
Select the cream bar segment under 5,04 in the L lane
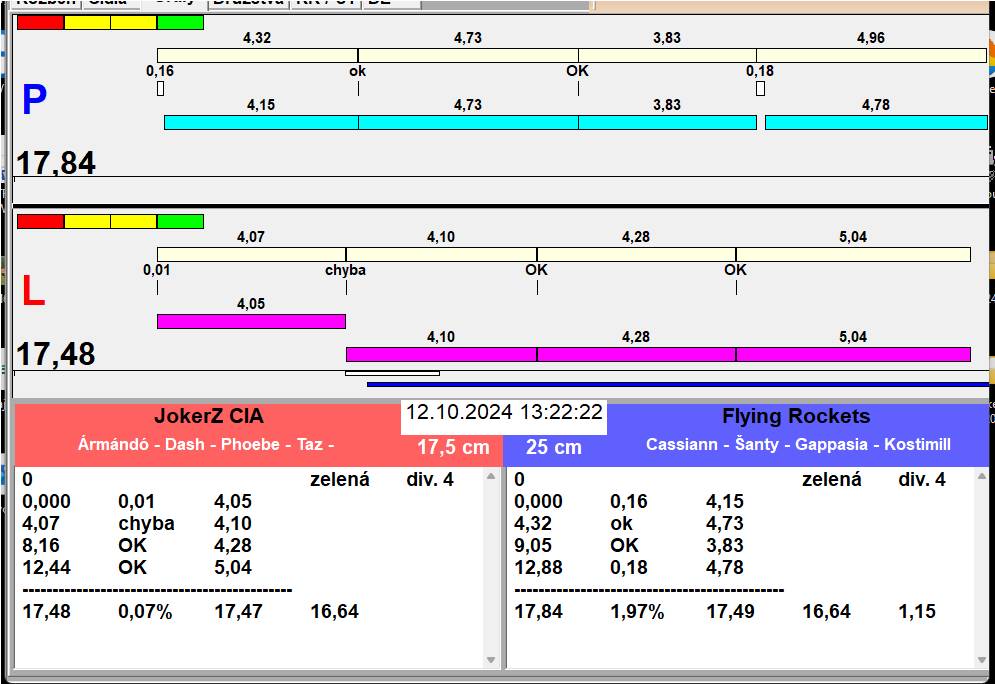853,254
